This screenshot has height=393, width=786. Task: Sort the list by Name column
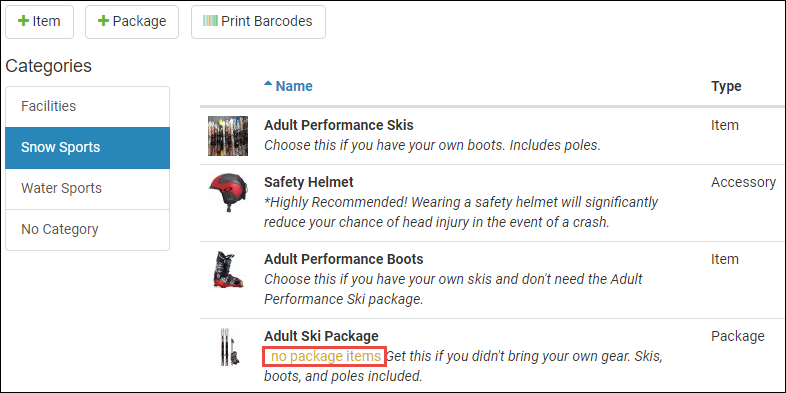coord(294,86)
